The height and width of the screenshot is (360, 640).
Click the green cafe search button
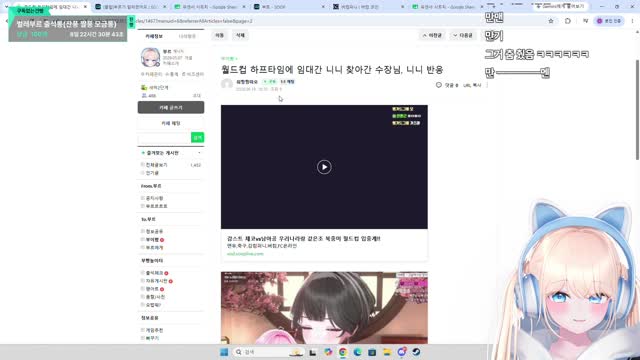click(198, 138)
